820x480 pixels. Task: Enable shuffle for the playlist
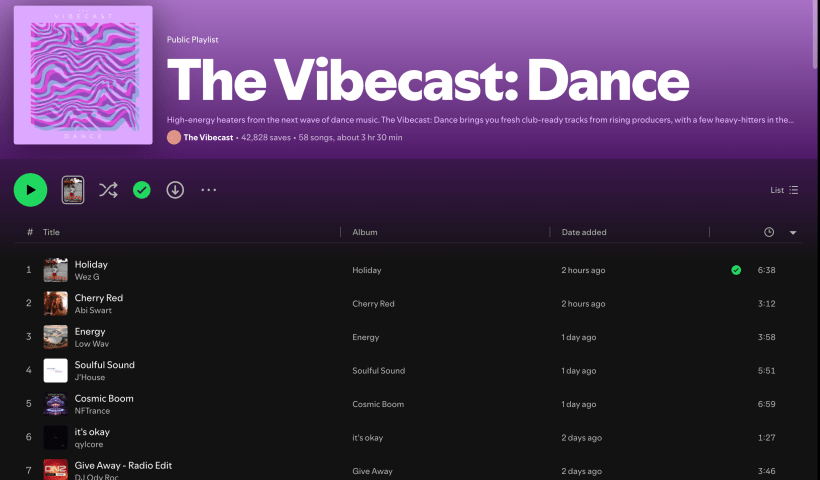coord(108,190)
